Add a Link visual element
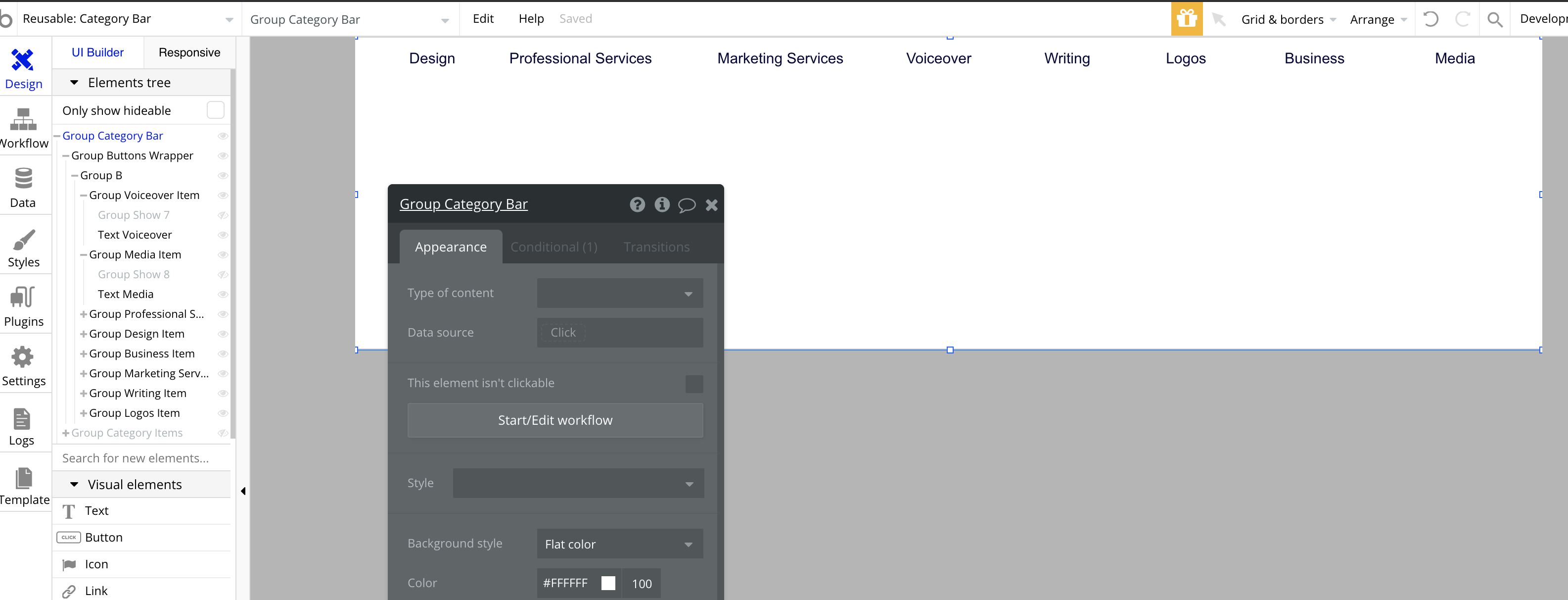Screen dimensions: 1568x600 click(x=142, y=590)
